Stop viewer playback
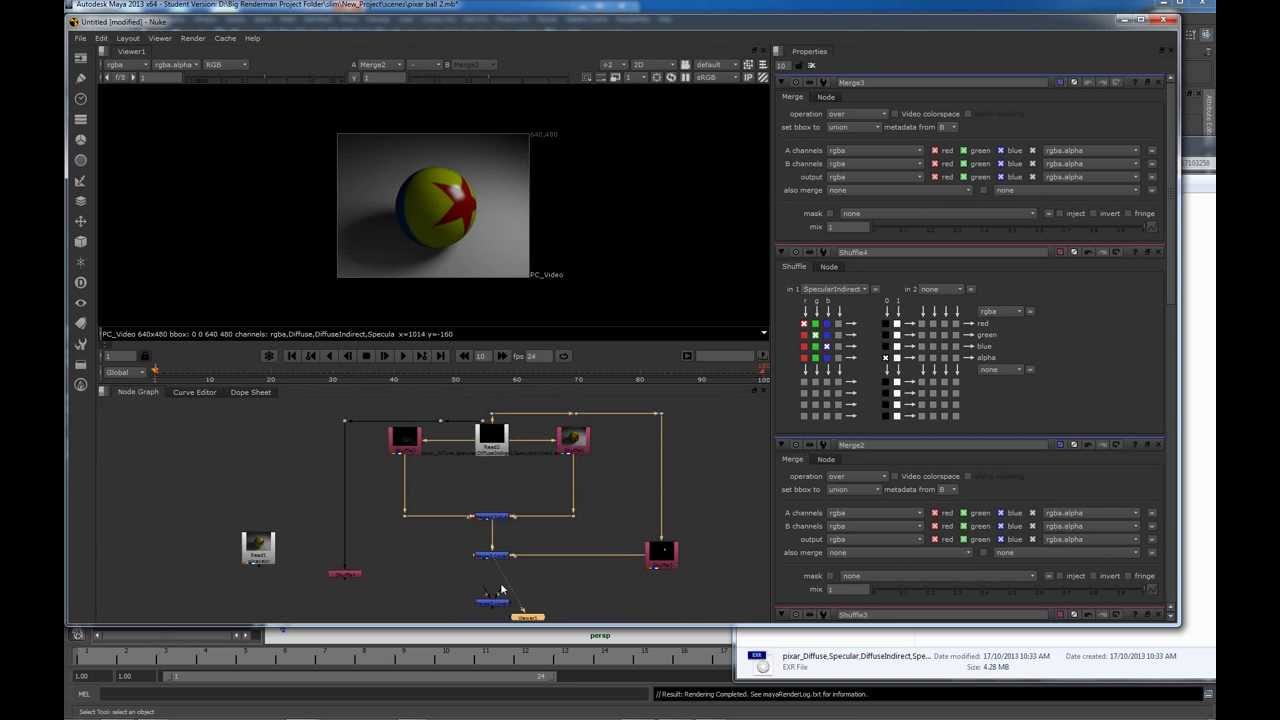 (x=366, y=356)
